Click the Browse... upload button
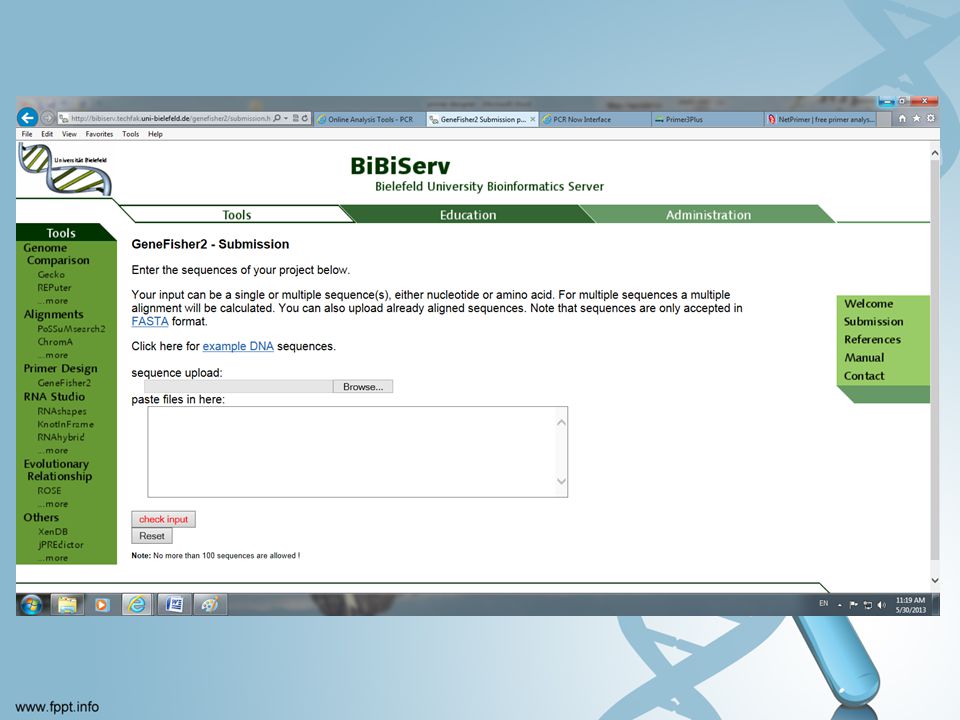 362,387
